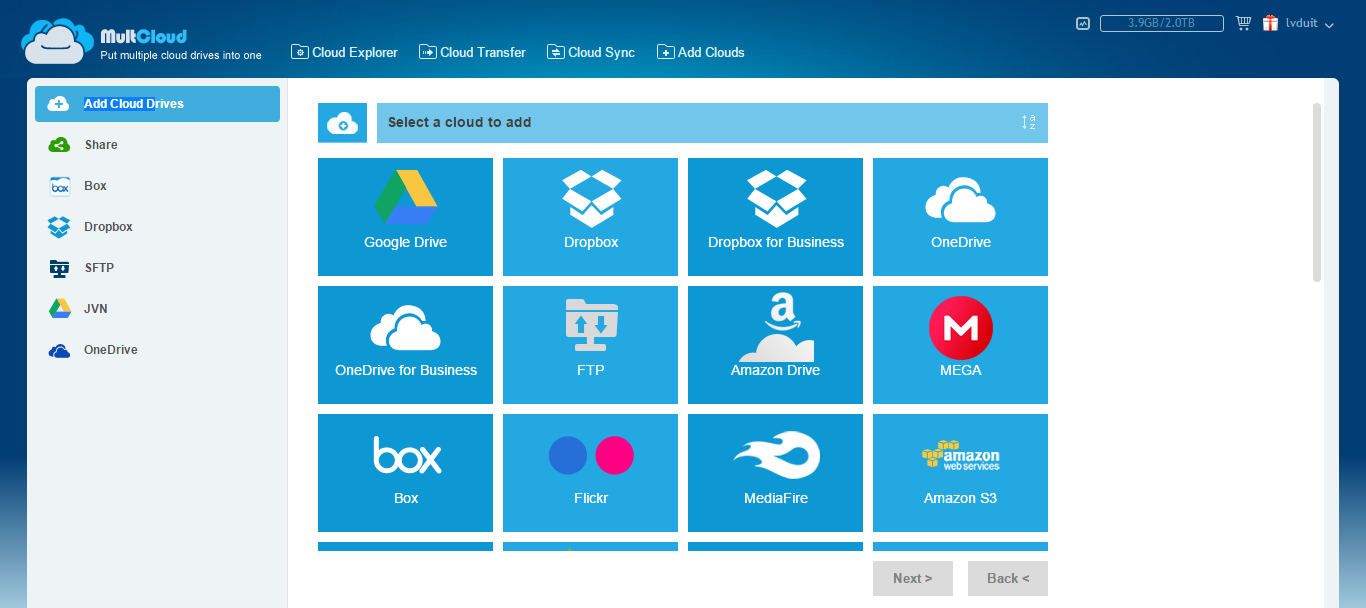Select Add Cloud Drives in sidebar
The image size is (1366, 608).
coord(157,104)
